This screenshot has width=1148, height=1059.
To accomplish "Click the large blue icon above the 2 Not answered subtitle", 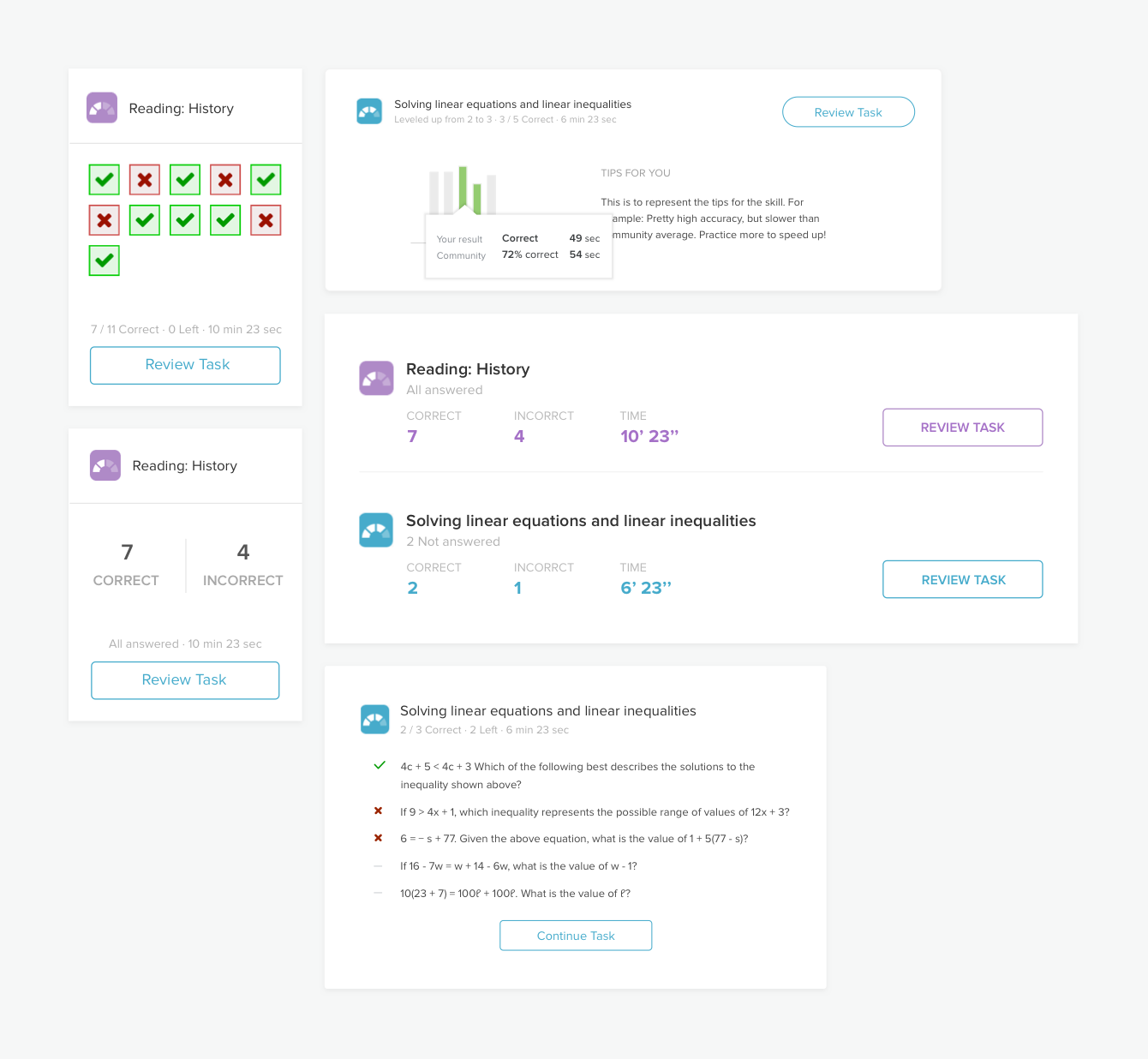I will click(x=376, y=529).
